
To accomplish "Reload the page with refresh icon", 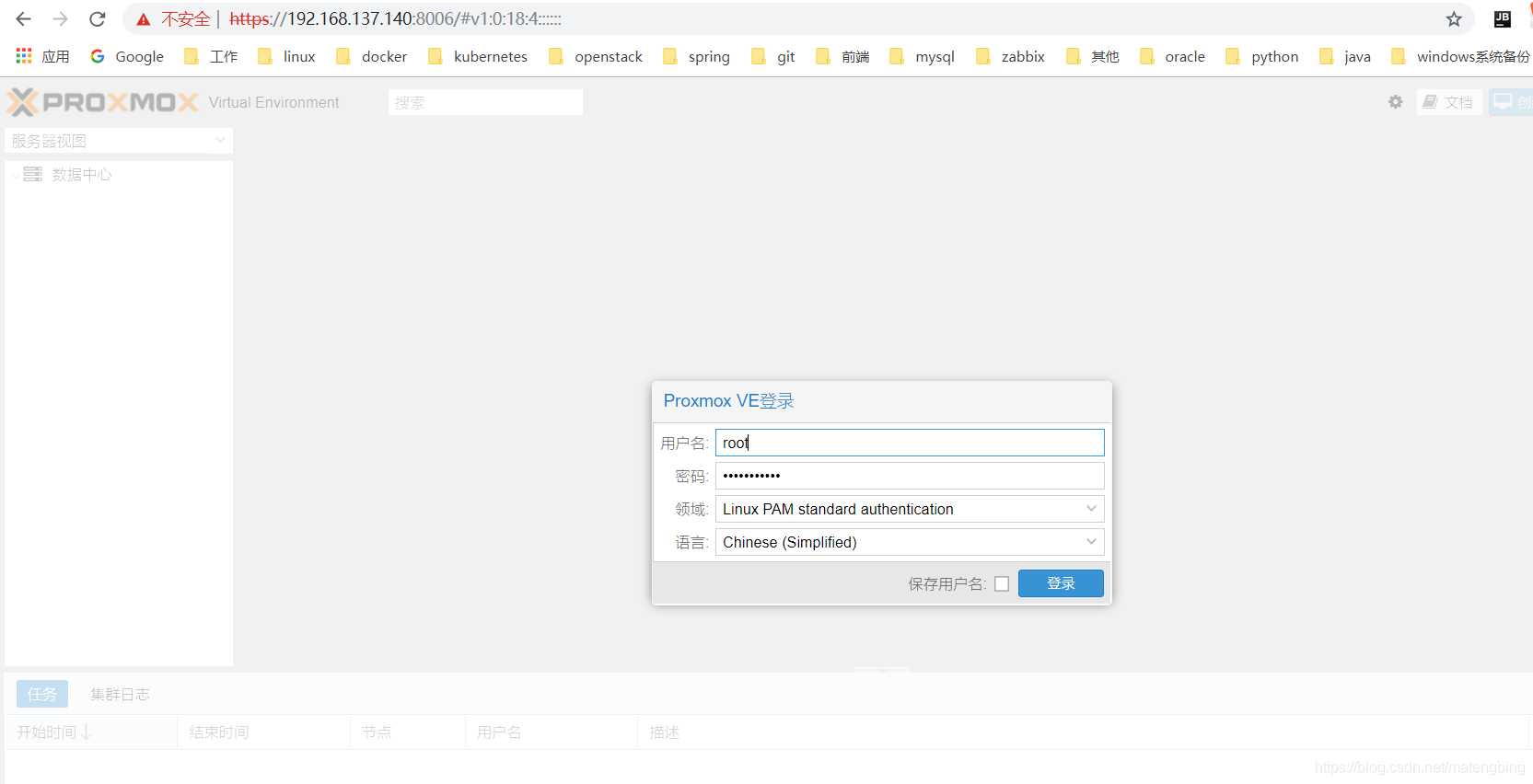I will 98,19.
